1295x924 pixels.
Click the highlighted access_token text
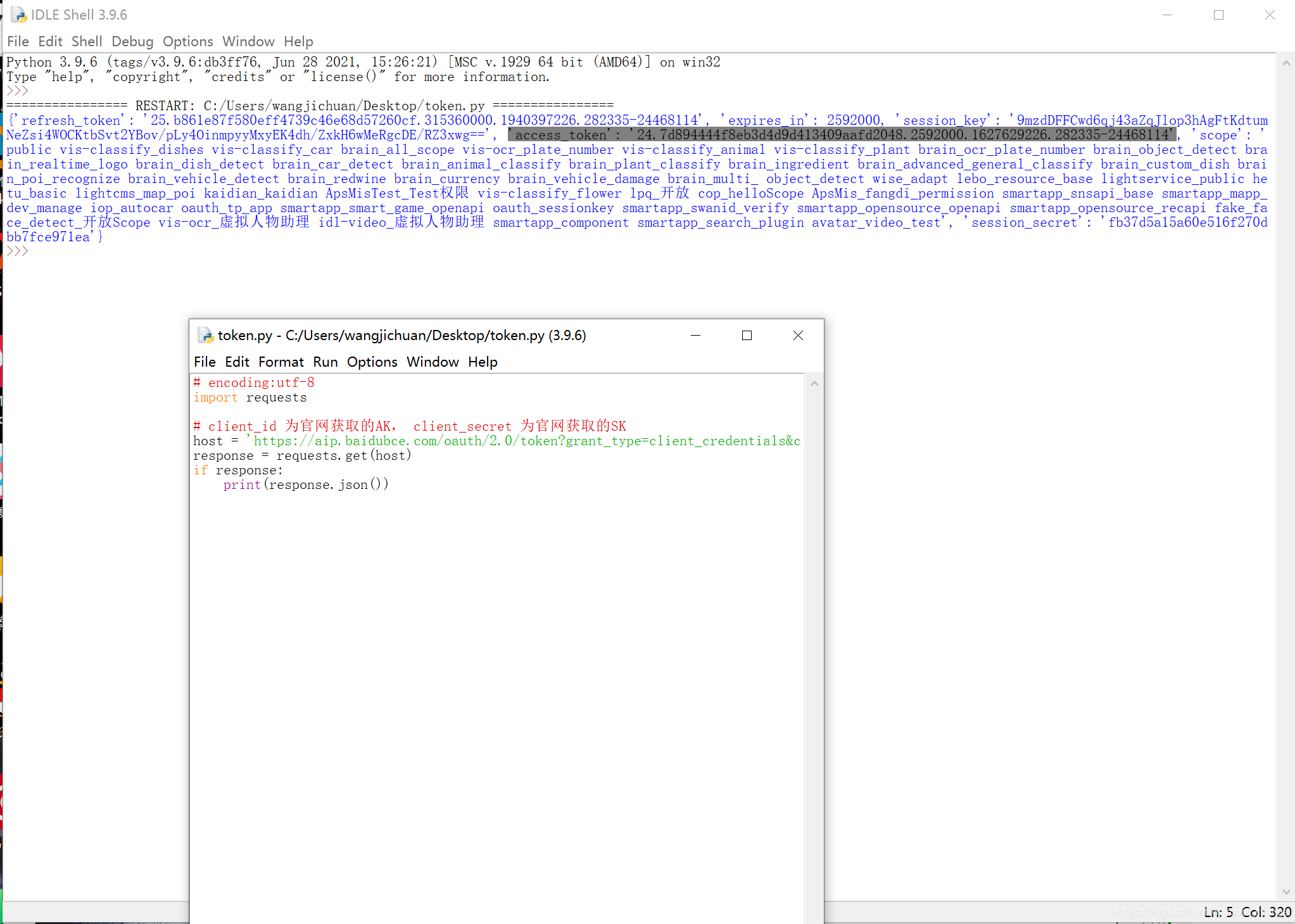842,135
